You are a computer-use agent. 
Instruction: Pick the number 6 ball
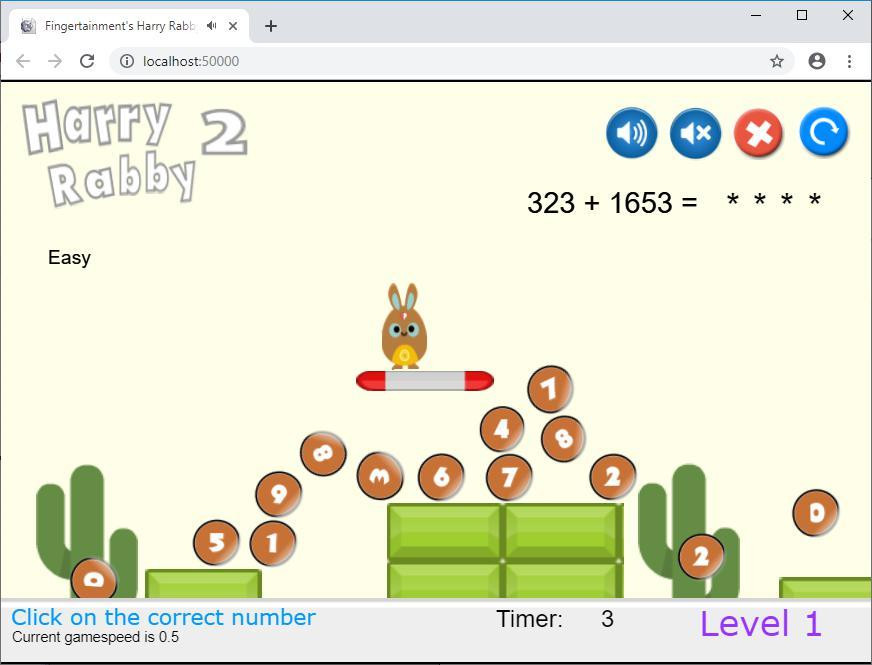[x=441, y=477]
